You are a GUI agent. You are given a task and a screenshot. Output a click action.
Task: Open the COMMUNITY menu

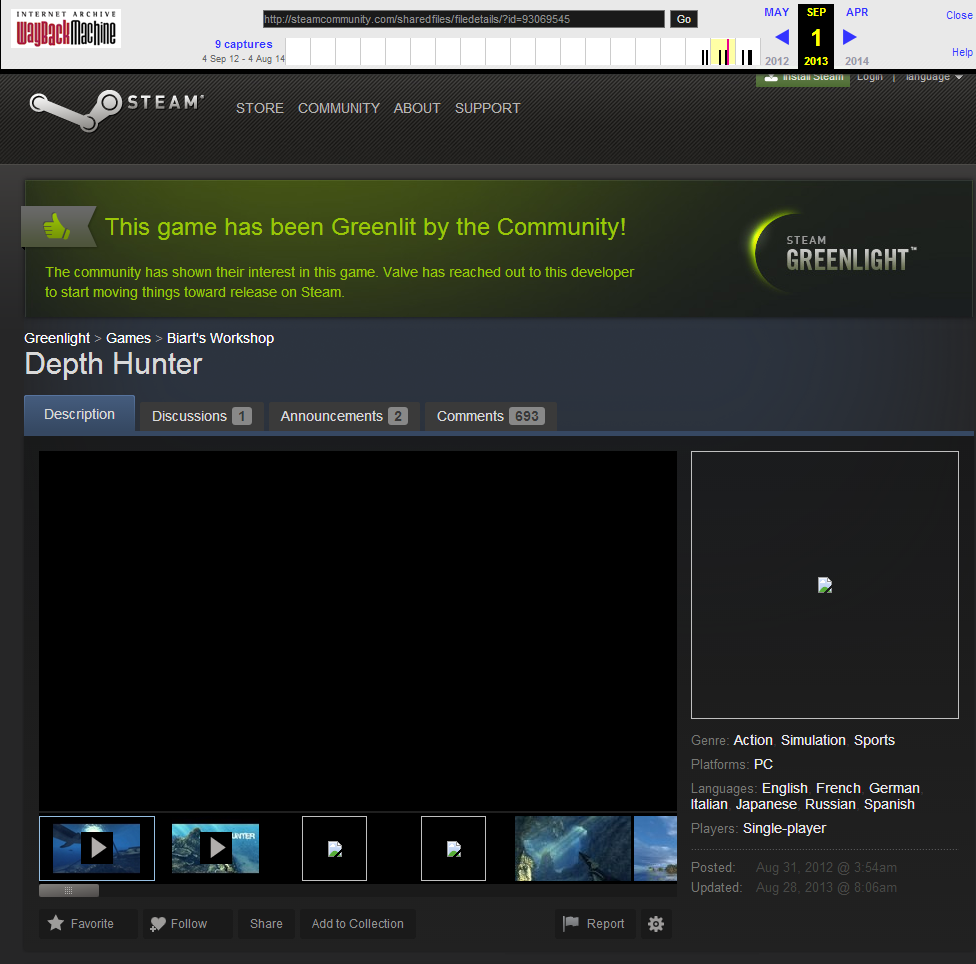click(x=339, y=108)
